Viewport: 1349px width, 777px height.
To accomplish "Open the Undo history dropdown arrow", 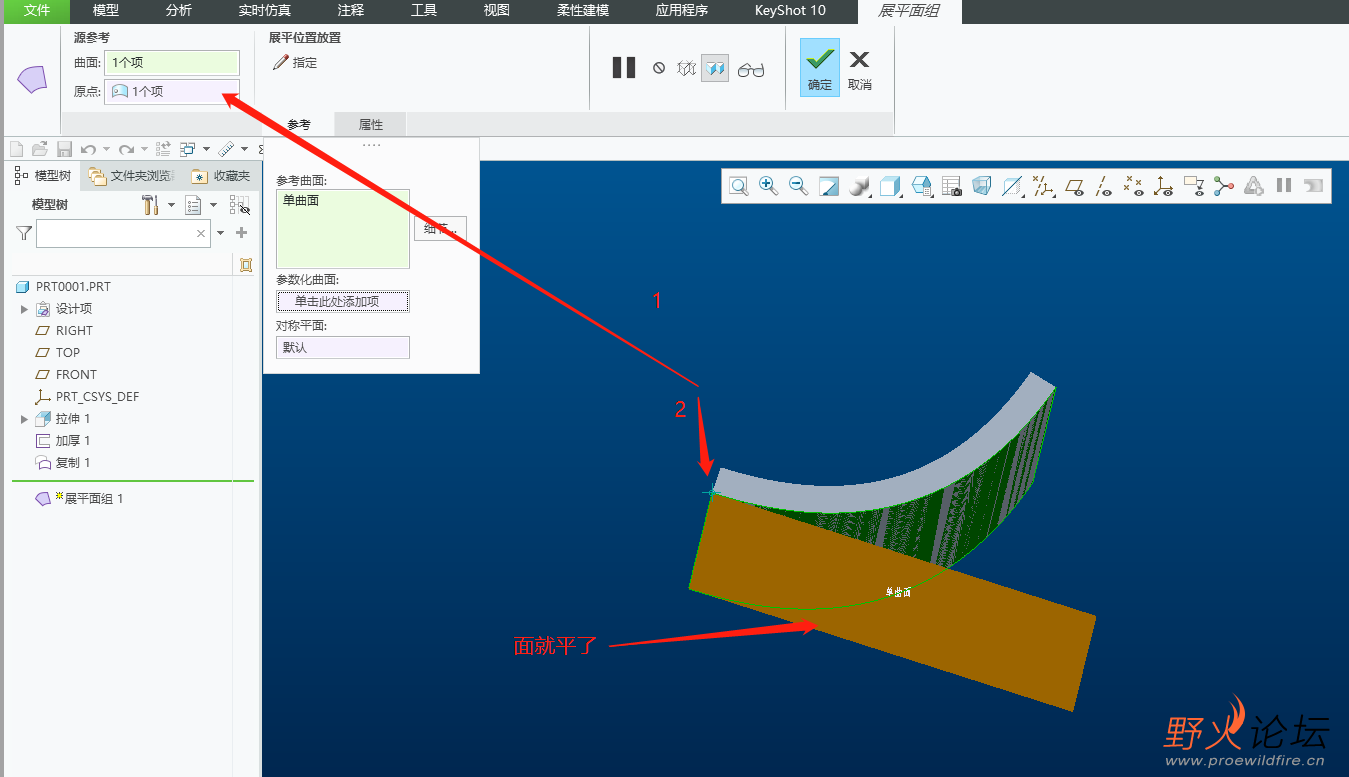I will pyautogui.click(x=106, y=149).
